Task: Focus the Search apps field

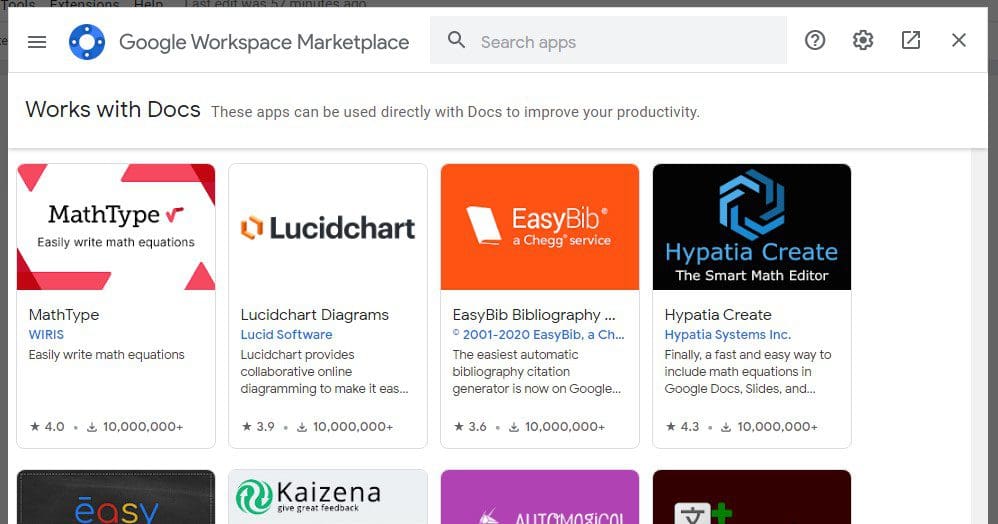Action: coord(608,41)
